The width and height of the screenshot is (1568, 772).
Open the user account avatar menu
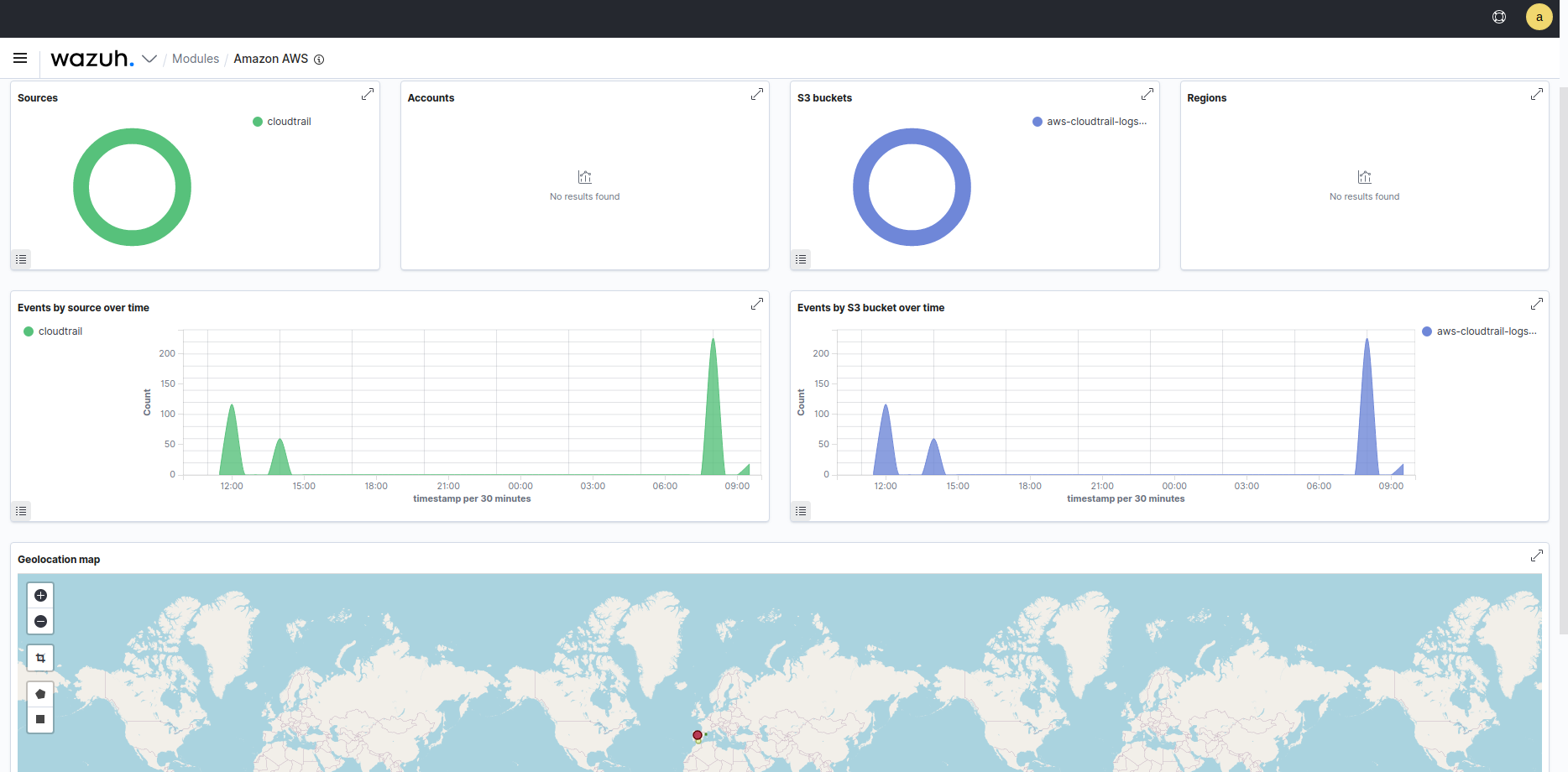(1539, 16)
